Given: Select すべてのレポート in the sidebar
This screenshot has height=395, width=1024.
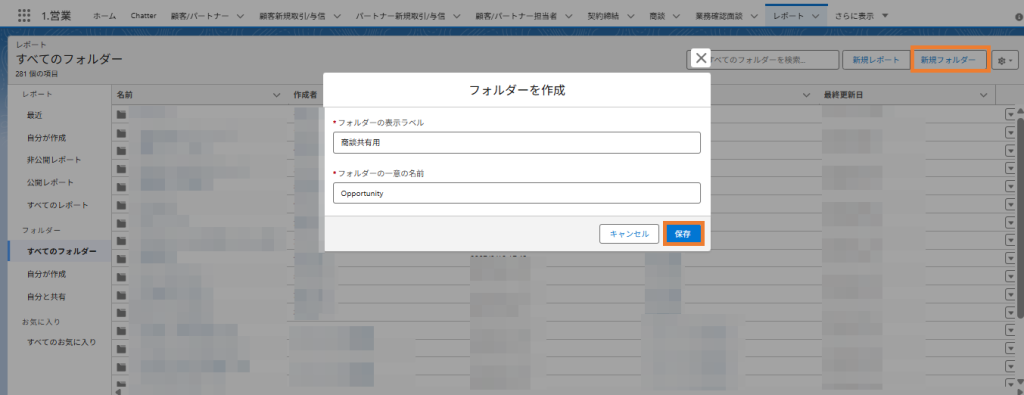Looking at the screenshot, I should pos(57,205).
